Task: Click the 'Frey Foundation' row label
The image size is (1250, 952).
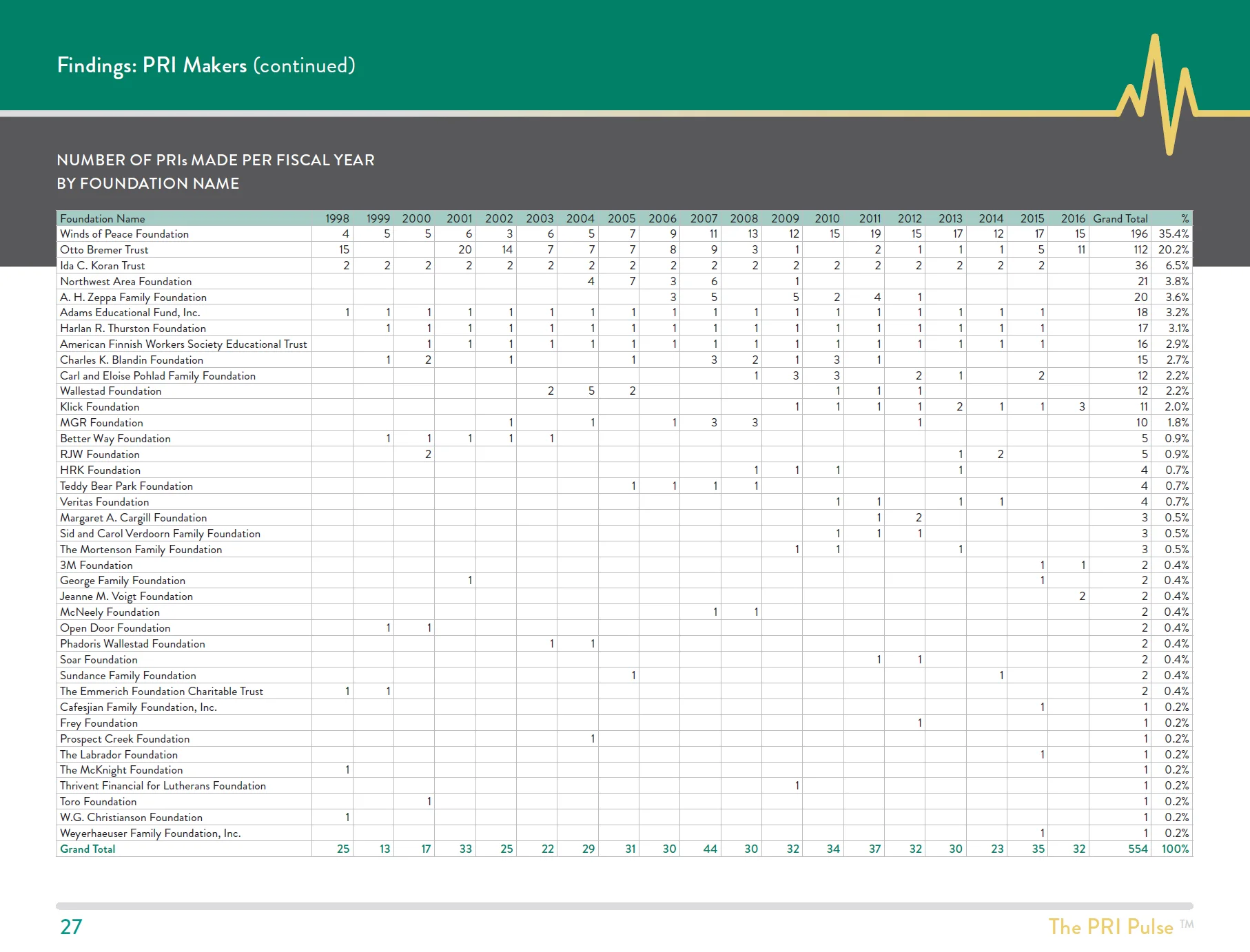Action: (99, 723)
